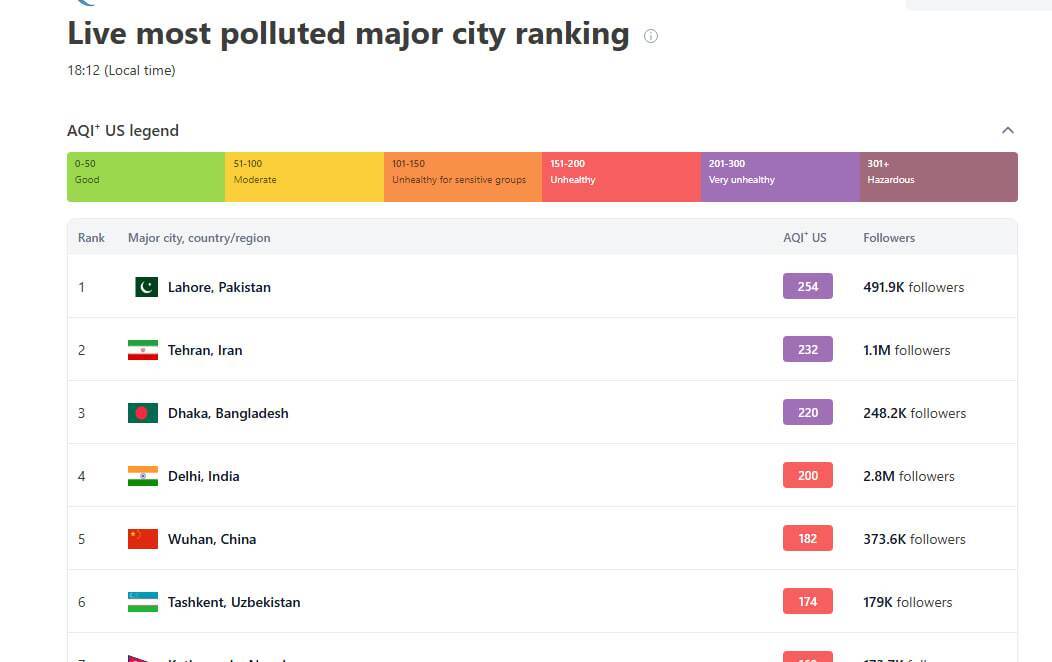Open Wuhan, China air quality page
The image size is (1052, 662).
[x=212, y=539]
